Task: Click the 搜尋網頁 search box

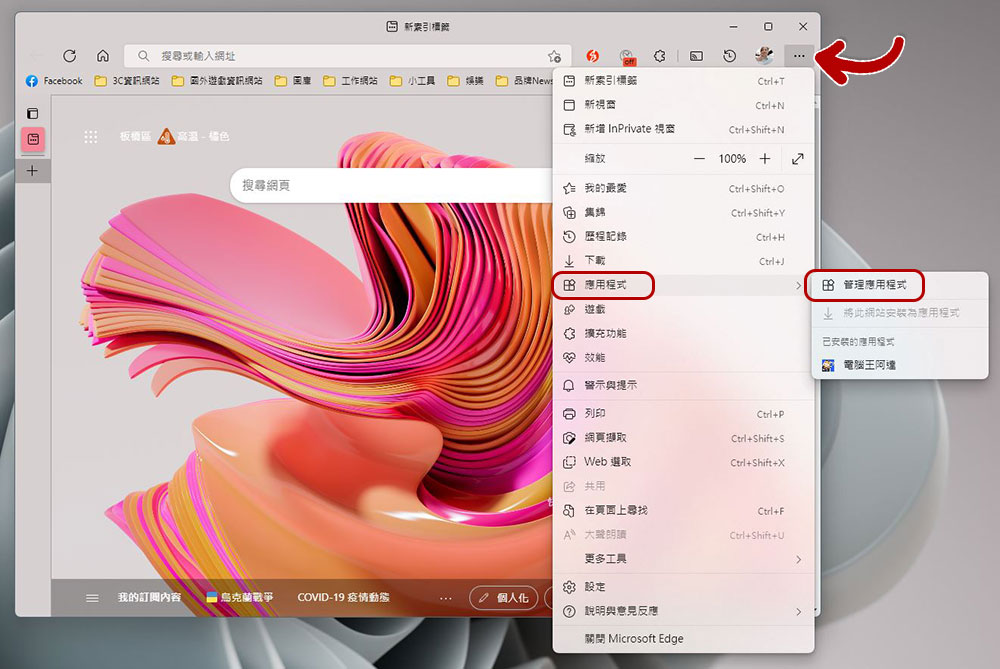Action: coord(390,185)
